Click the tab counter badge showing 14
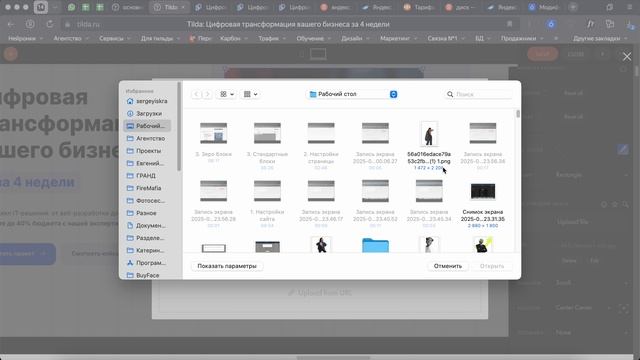 pos(41,7)
